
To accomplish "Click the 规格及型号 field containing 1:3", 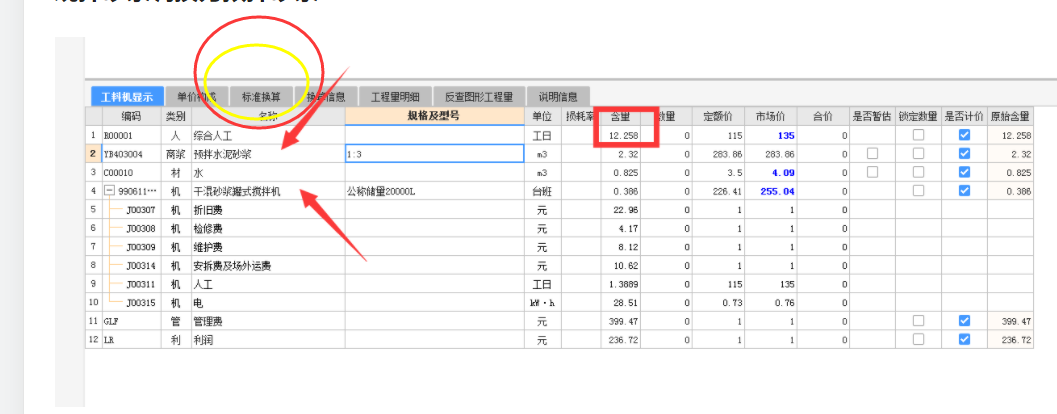I will click(x=435, y=154).
